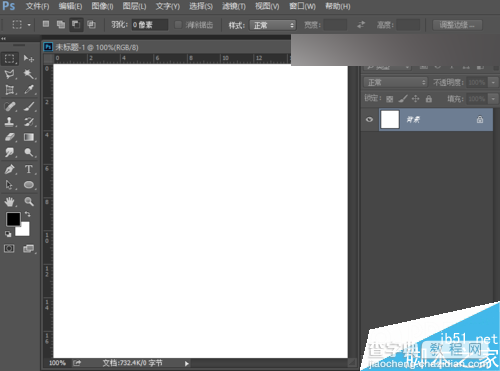
Task: Select the Dodge tool
Action: pos(29,152)
